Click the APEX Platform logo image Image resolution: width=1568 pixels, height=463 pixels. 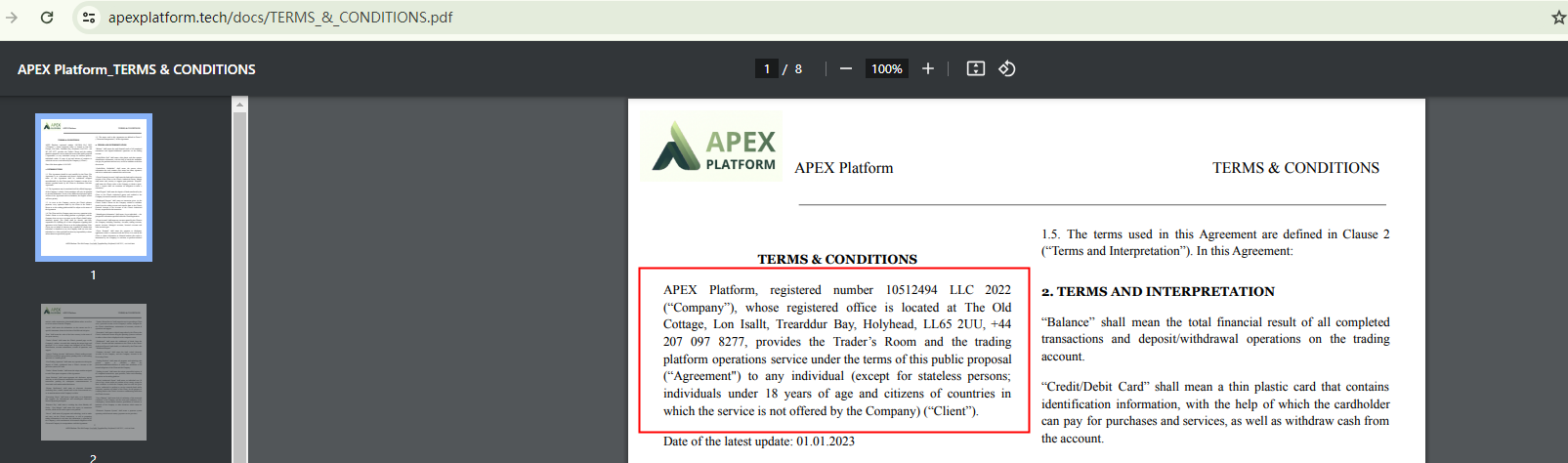[x=712, y=147]
